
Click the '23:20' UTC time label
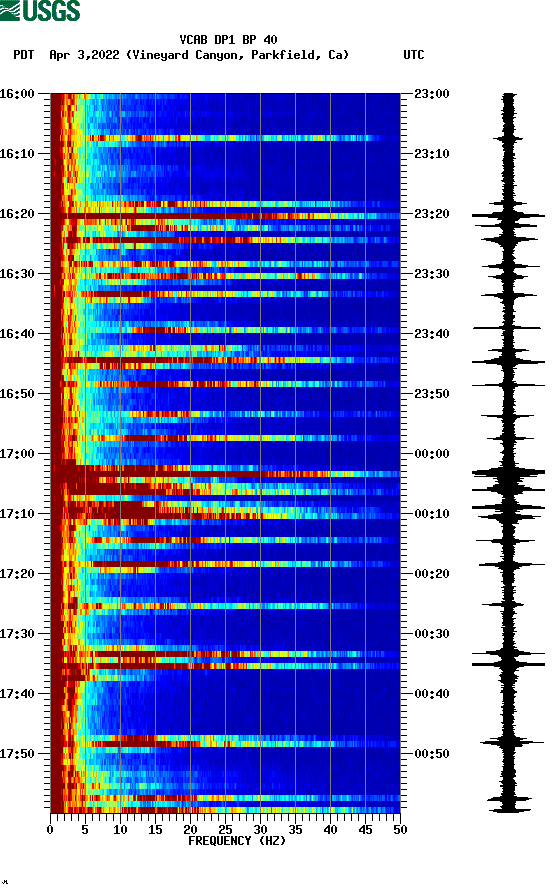432,214
